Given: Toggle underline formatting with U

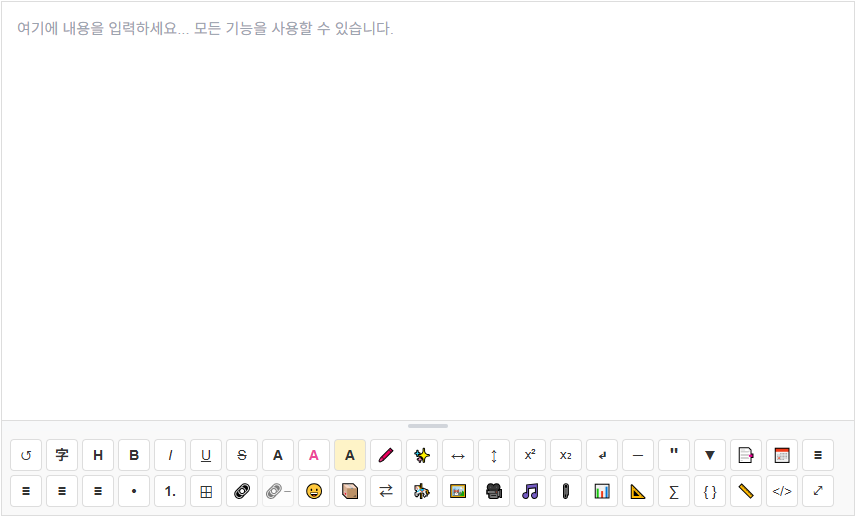Looking at the screenshot, I should click(206, 455).
